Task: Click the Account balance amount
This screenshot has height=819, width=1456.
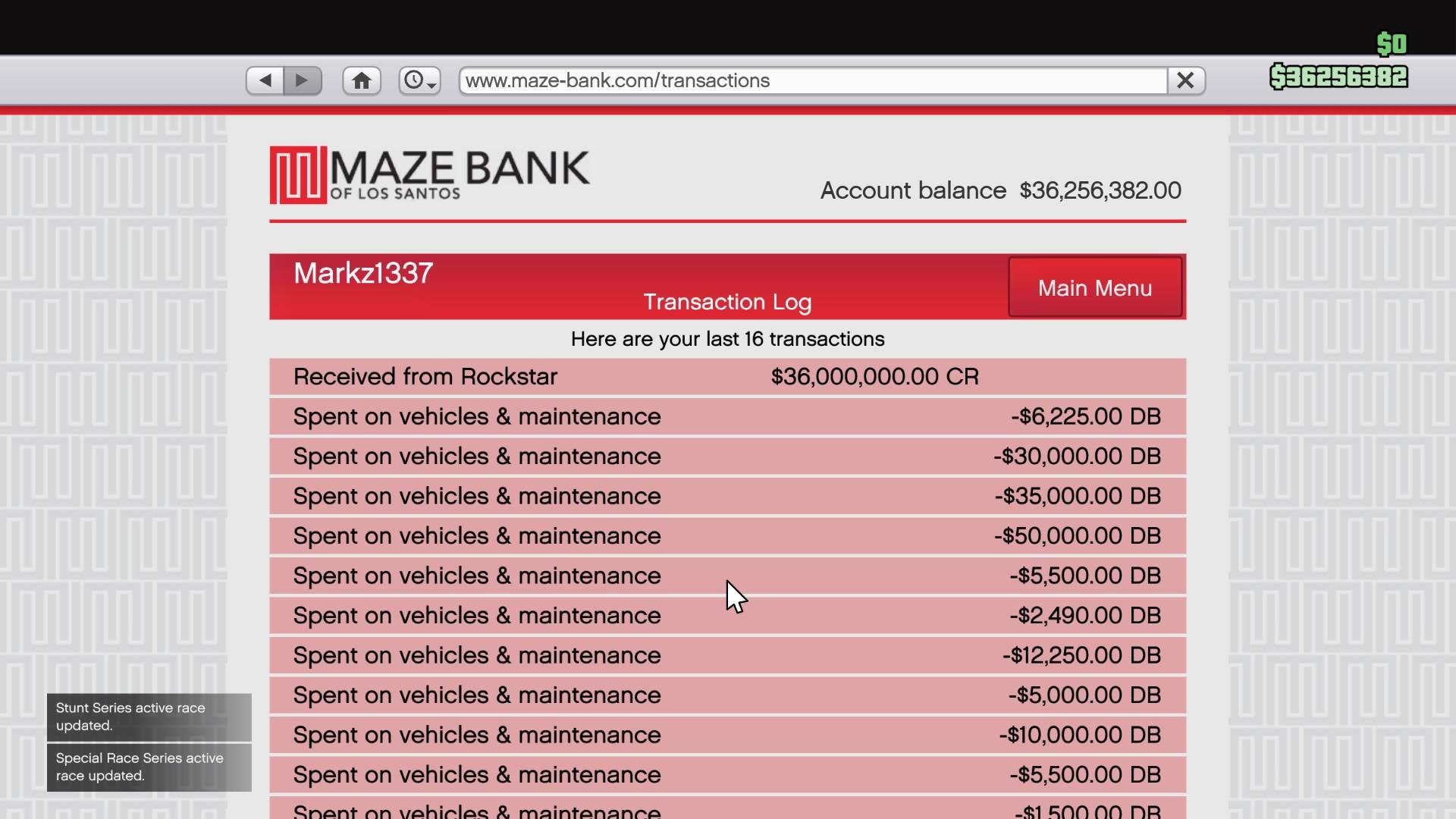Action: 1100,190
